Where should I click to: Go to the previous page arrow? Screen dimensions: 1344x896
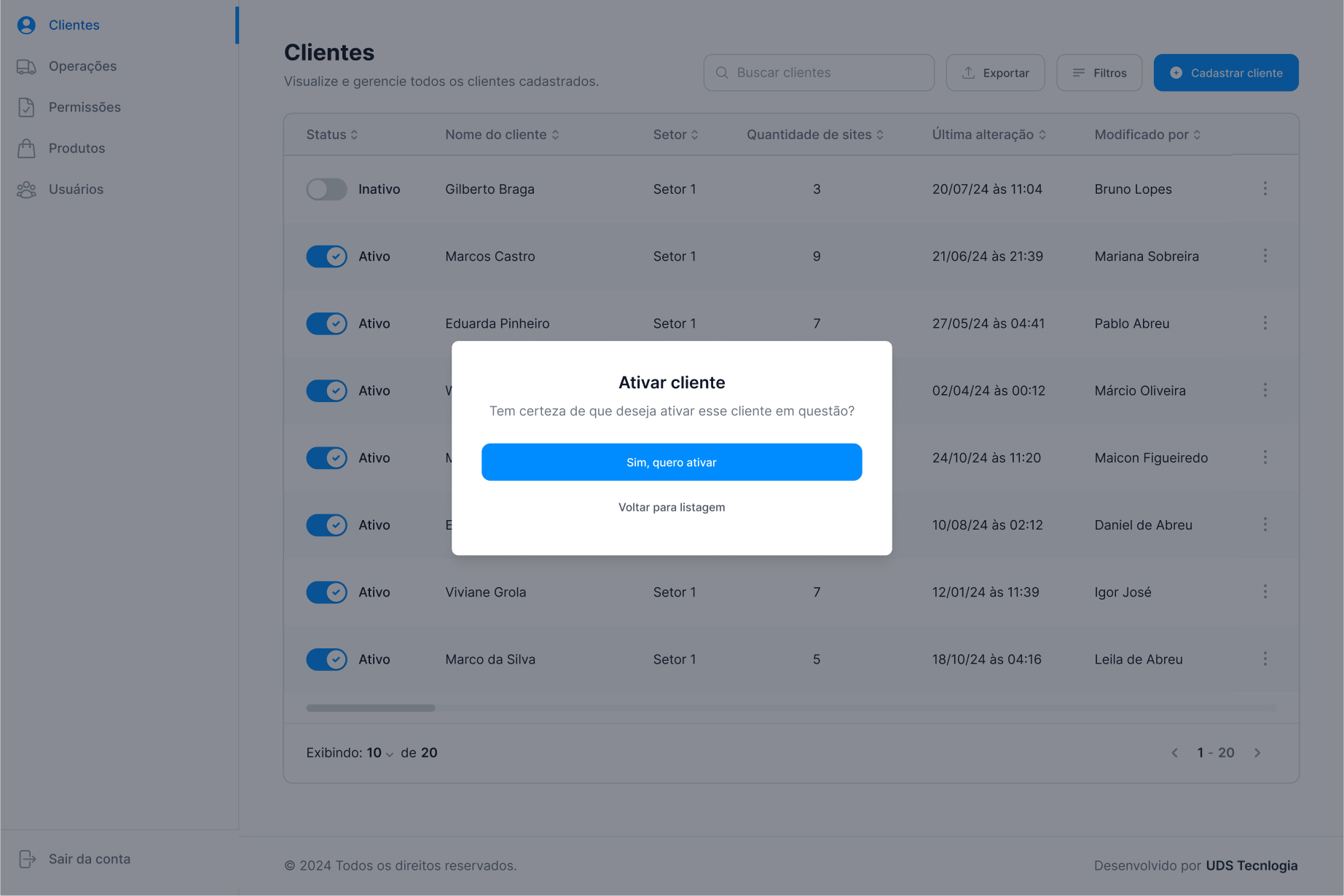tap(1174, 752)
